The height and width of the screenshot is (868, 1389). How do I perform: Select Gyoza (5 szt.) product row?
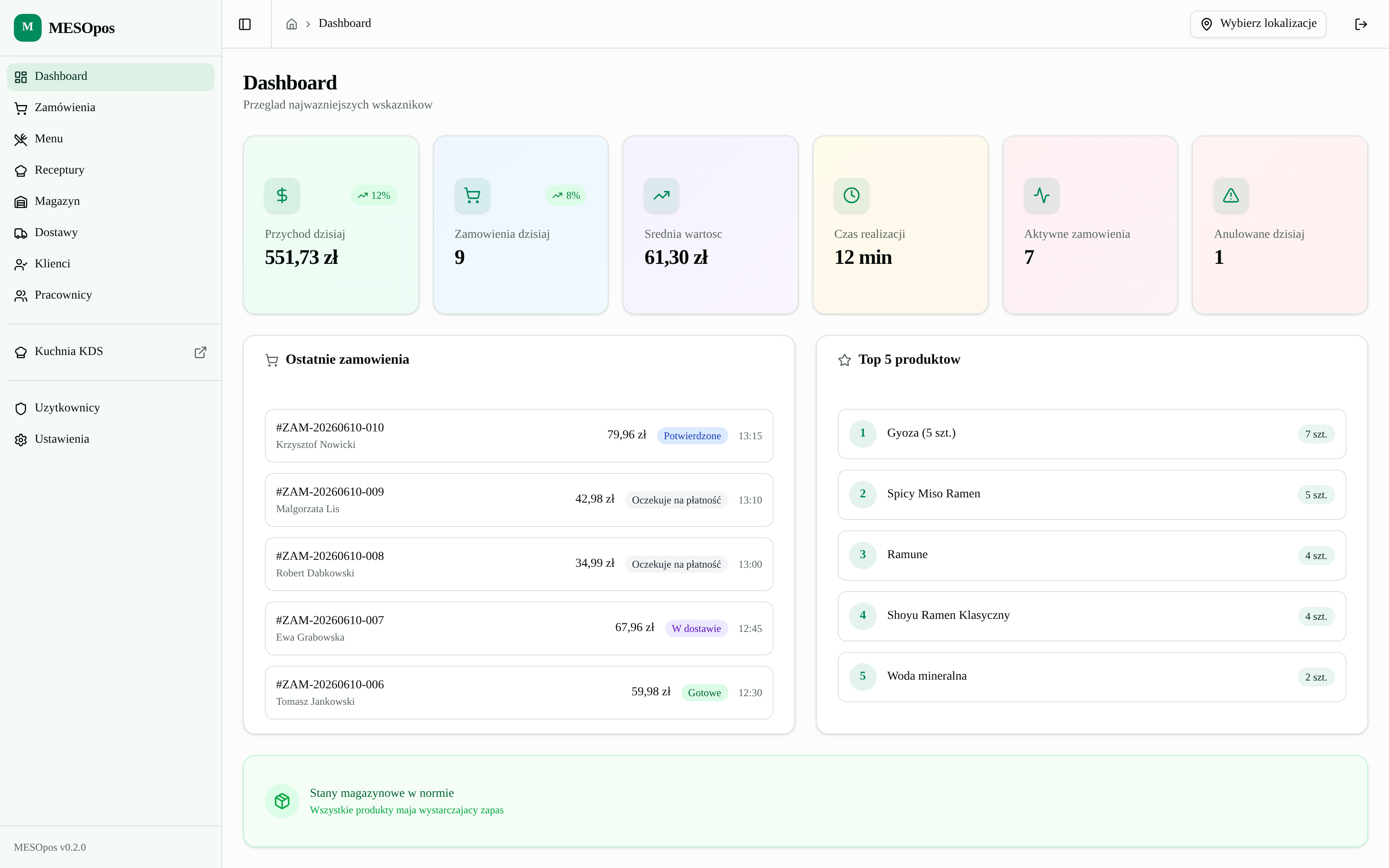1092,434
